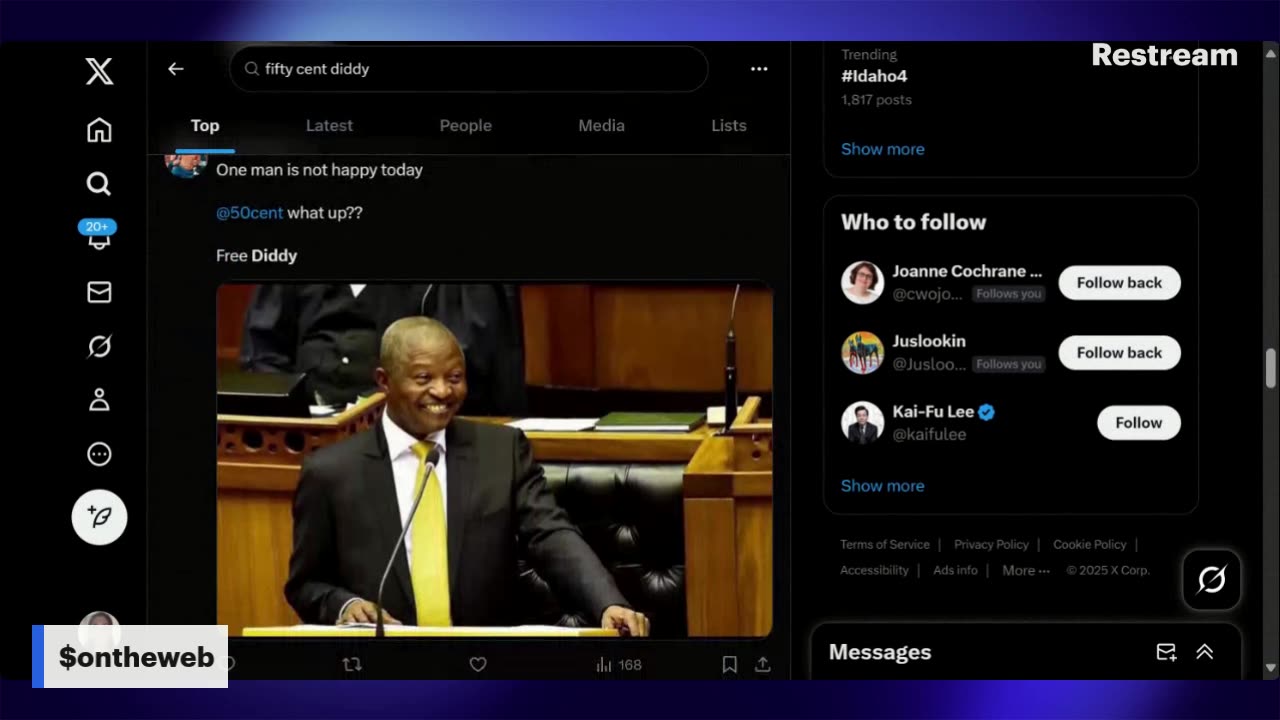Open the #Idaho4 trending topic
Viewport: 1280px width, 720px height.
(x=875, y=76)
